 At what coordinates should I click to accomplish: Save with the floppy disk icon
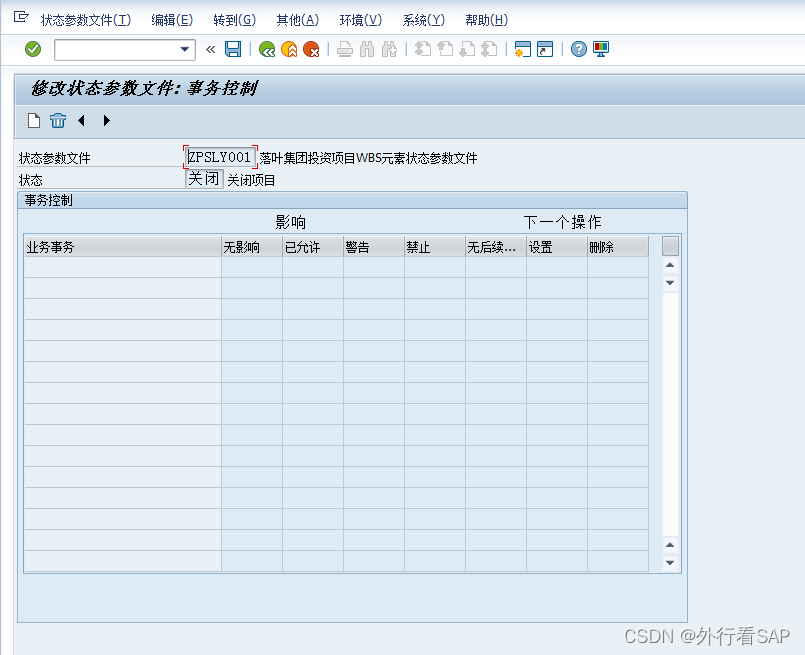[233, 49]
